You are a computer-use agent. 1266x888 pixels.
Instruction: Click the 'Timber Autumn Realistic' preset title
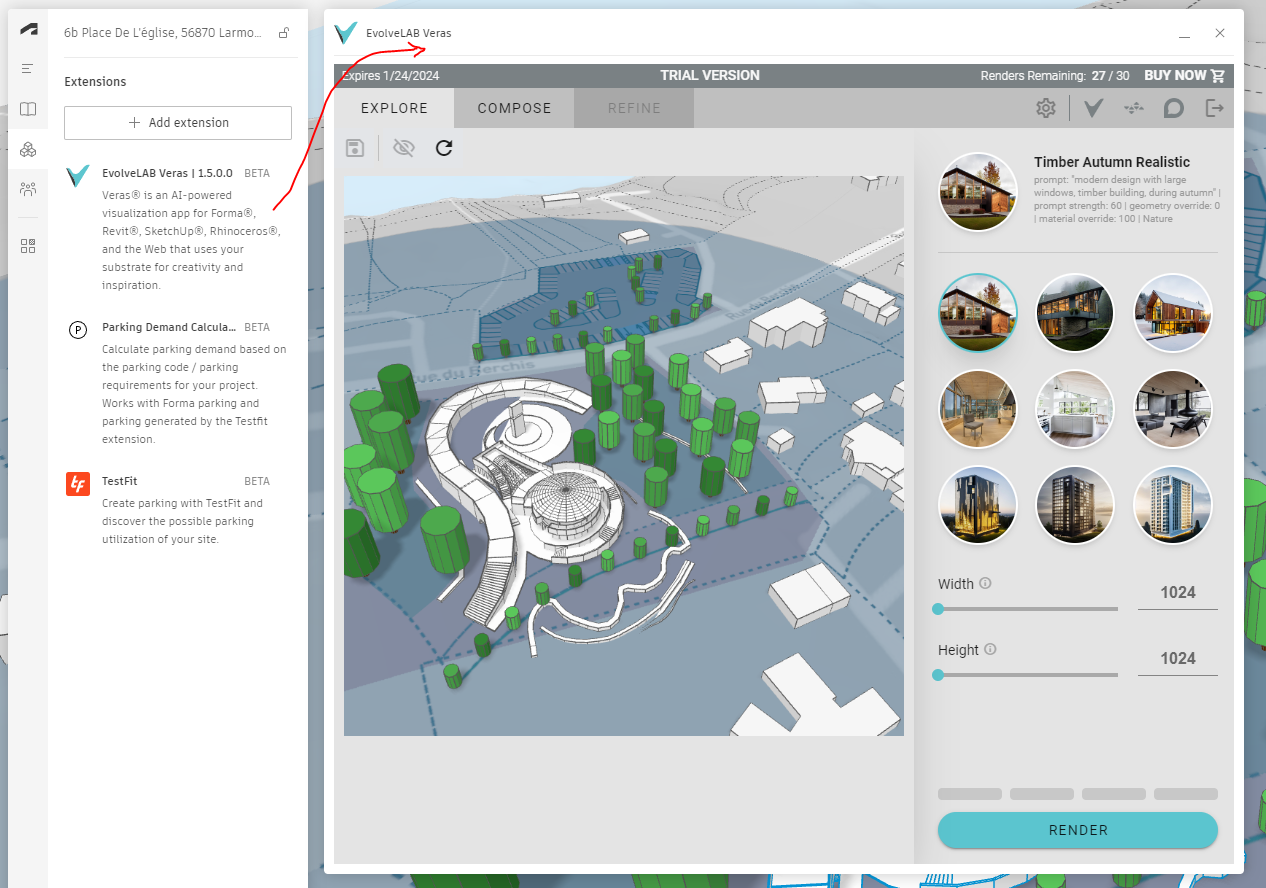click(1112, 162)
